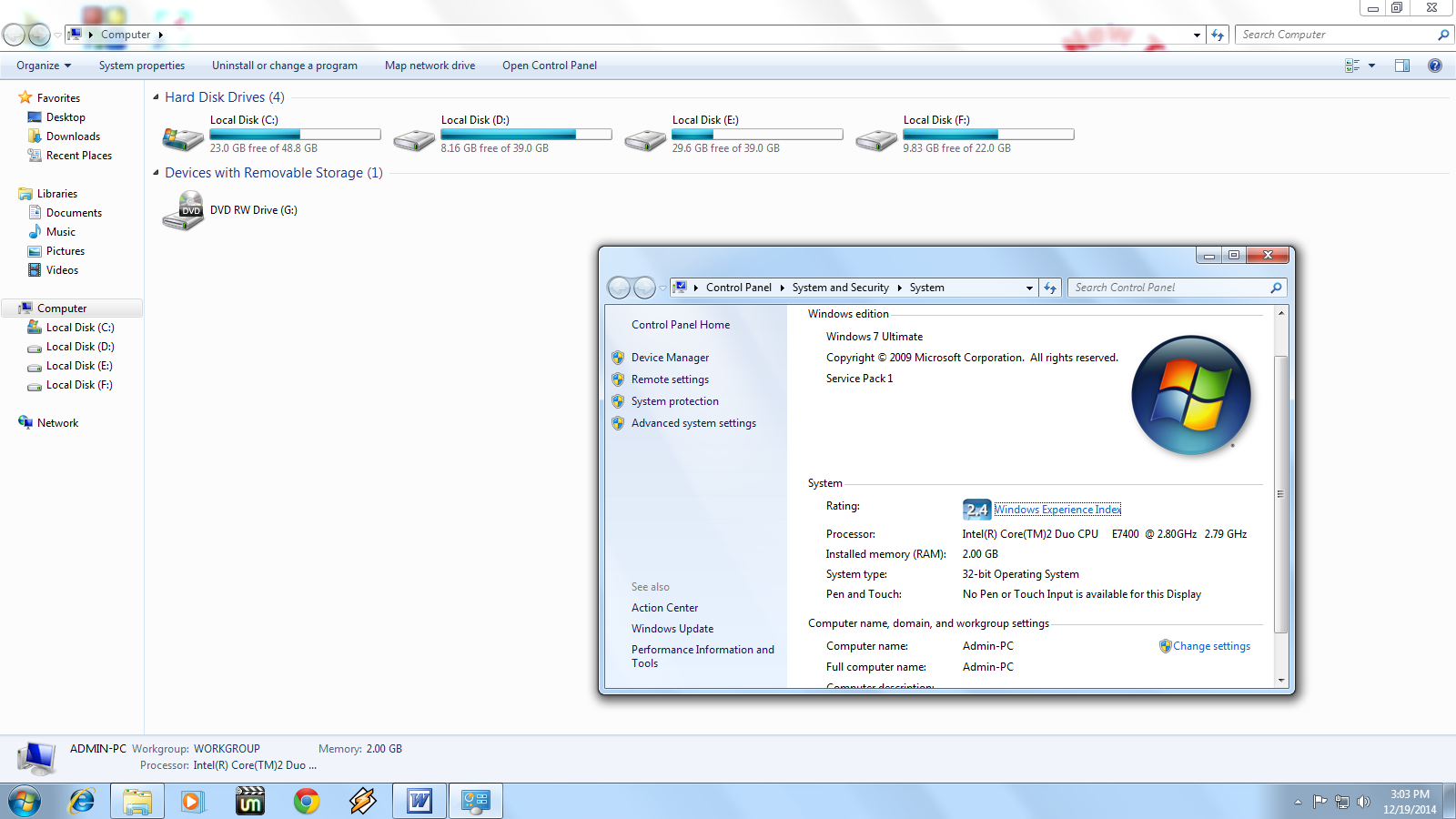Click Uninstall or change a program

tap(285, 66)
